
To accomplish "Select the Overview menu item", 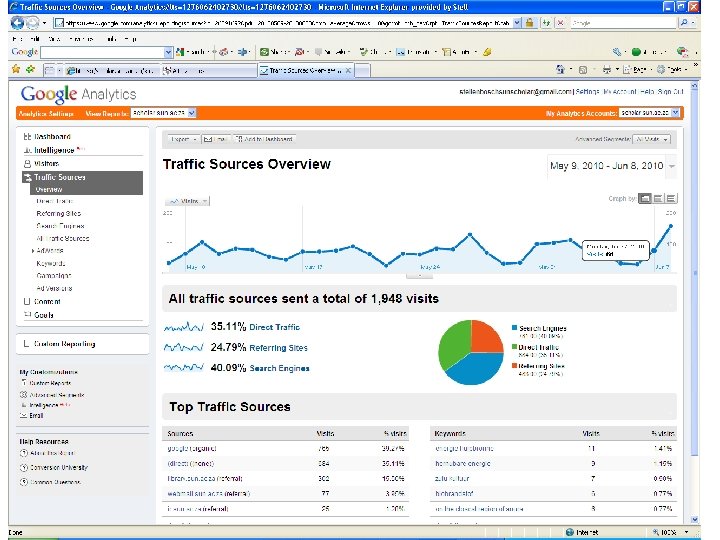I will [x=49, y=189].
